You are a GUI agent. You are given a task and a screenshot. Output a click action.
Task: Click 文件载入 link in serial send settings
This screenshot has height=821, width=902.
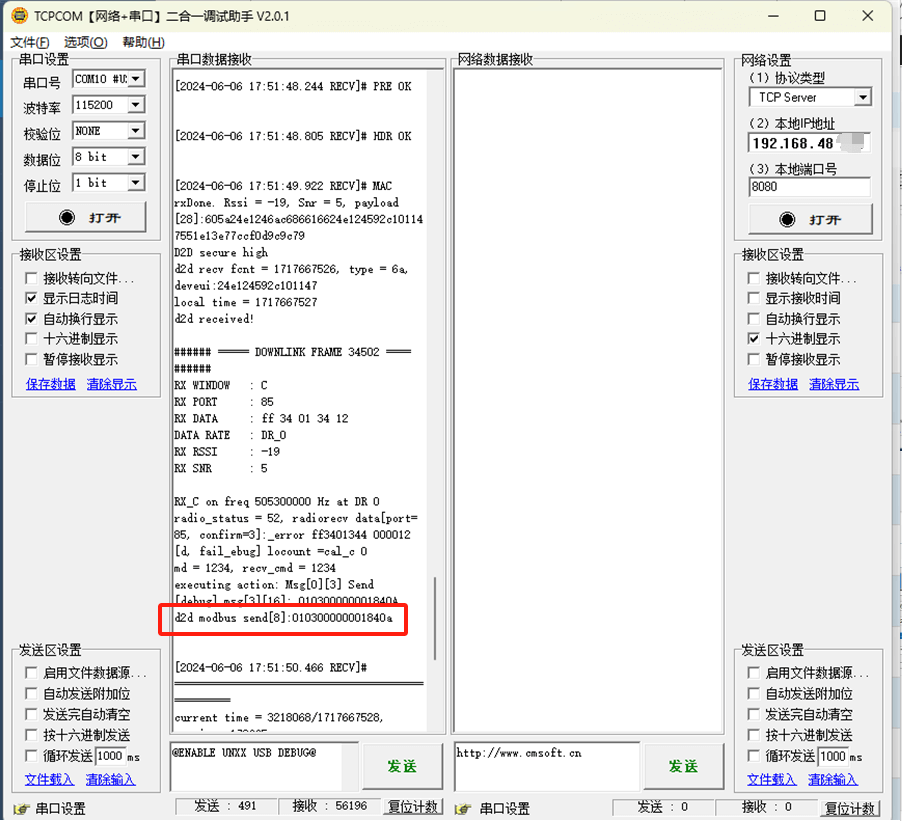point(49,779)
